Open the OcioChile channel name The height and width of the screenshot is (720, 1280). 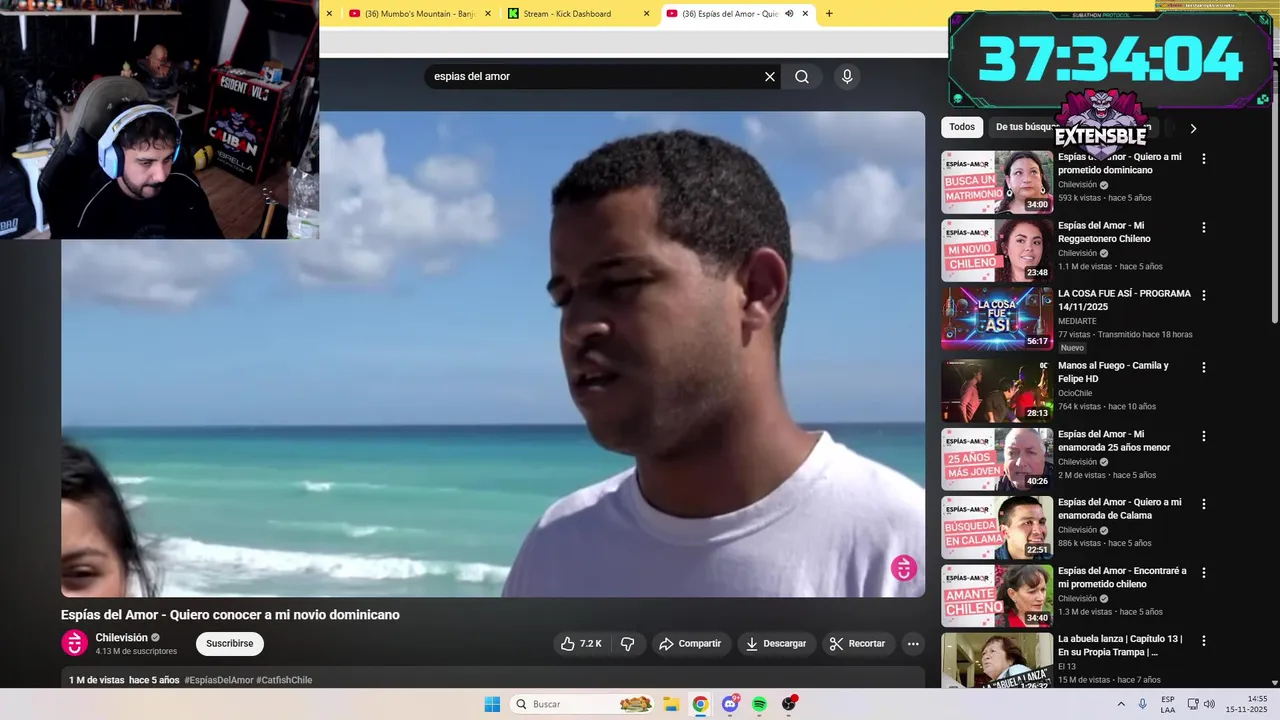(x=1075, y=393)
